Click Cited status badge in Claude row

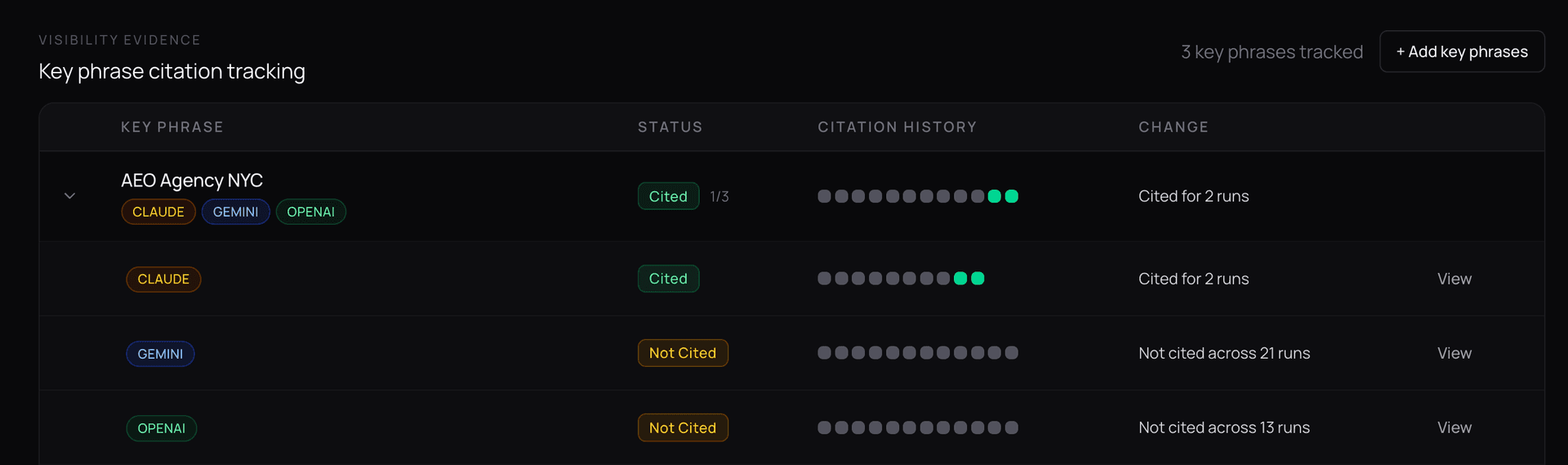point(668,279)
